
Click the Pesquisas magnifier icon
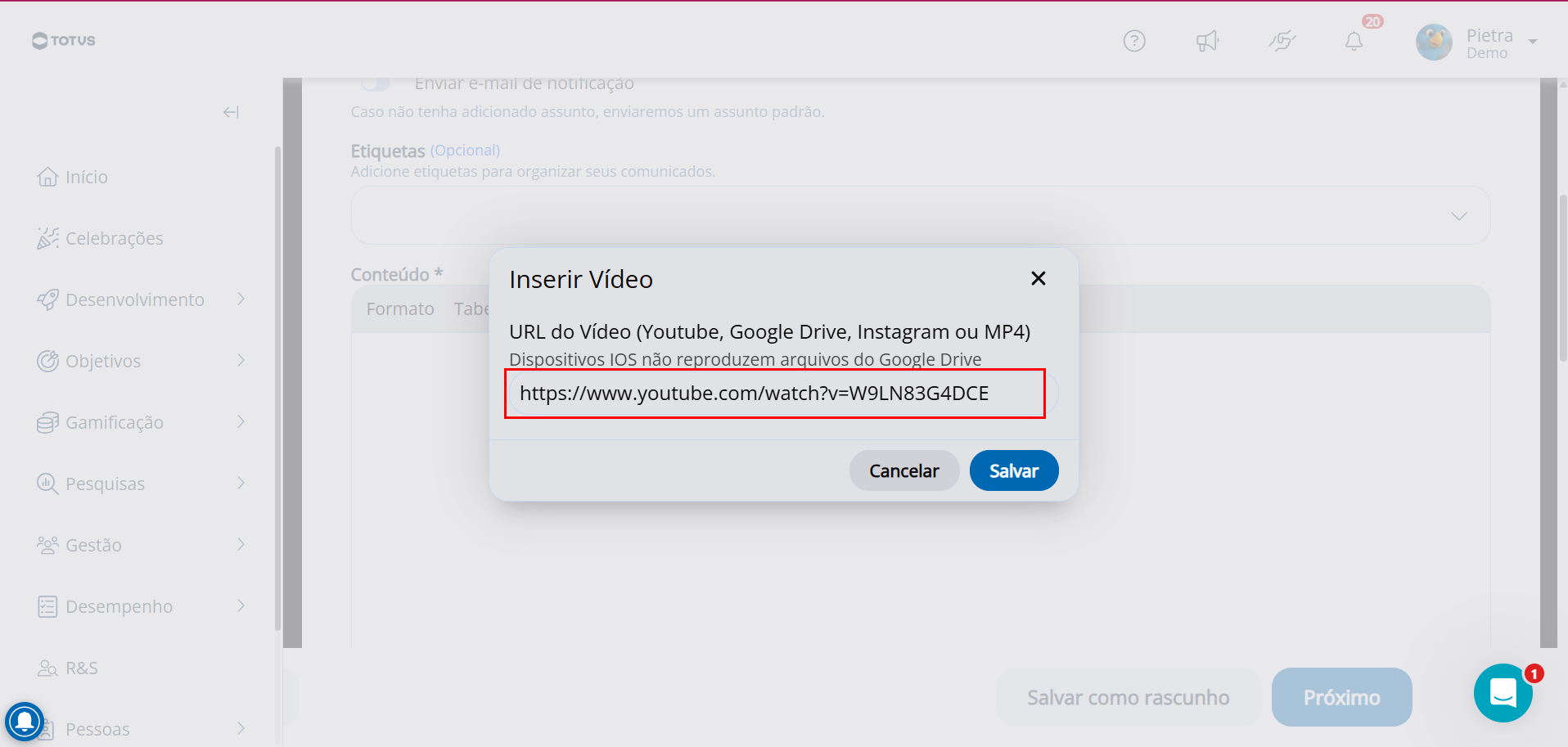47,484
